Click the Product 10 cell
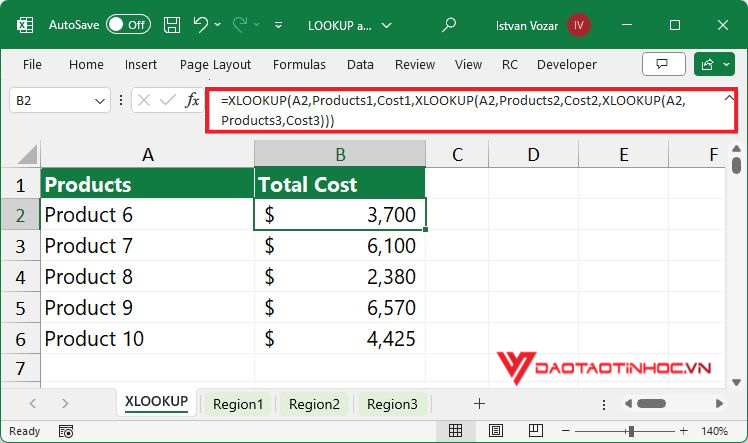Screen dimensions: 748x443 pyautogui.click(x=147, y=339)
